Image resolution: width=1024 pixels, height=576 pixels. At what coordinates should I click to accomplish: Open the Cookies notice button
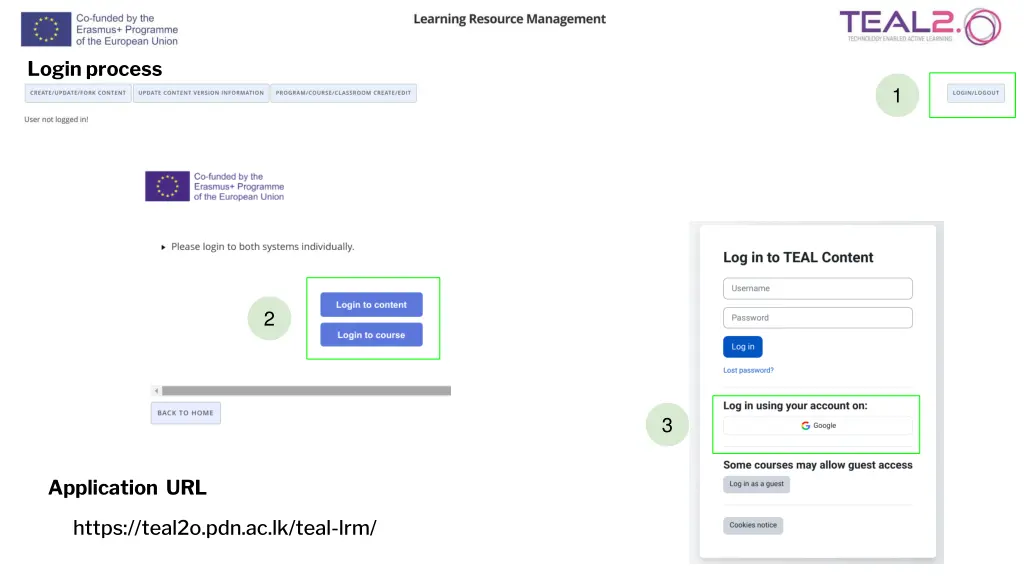pyautogui.click(x=753, y=525)
